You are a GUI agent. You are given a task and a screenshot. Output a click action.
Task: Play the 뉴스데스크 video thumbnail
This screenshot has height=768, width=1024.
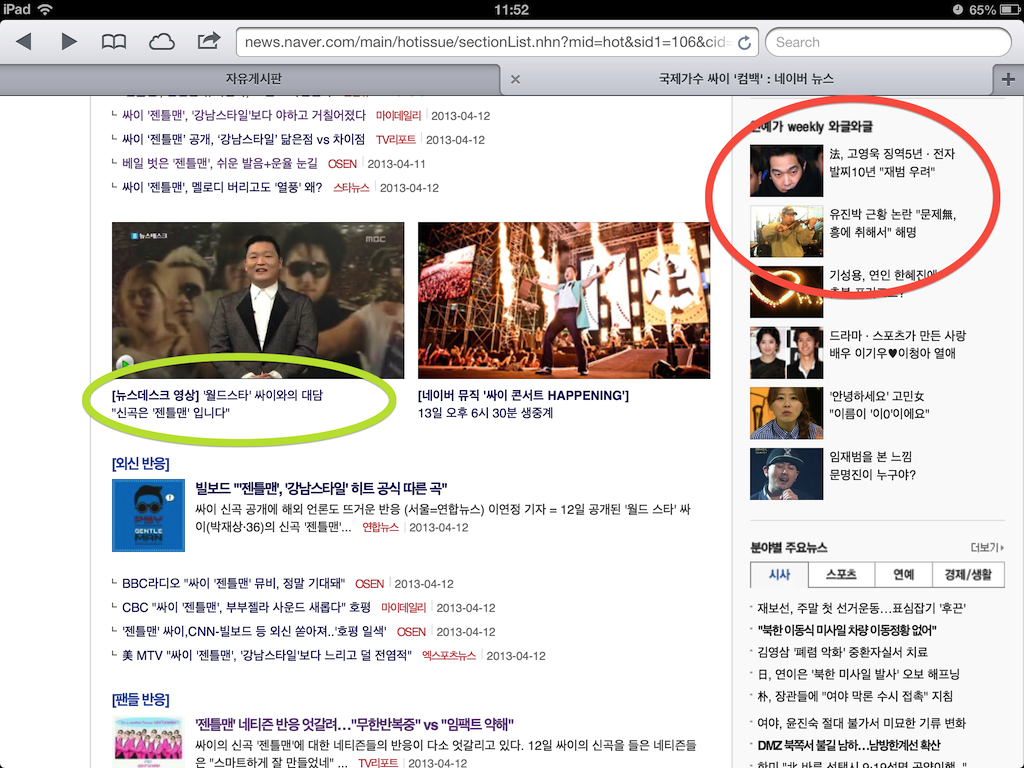pos(258,300)
